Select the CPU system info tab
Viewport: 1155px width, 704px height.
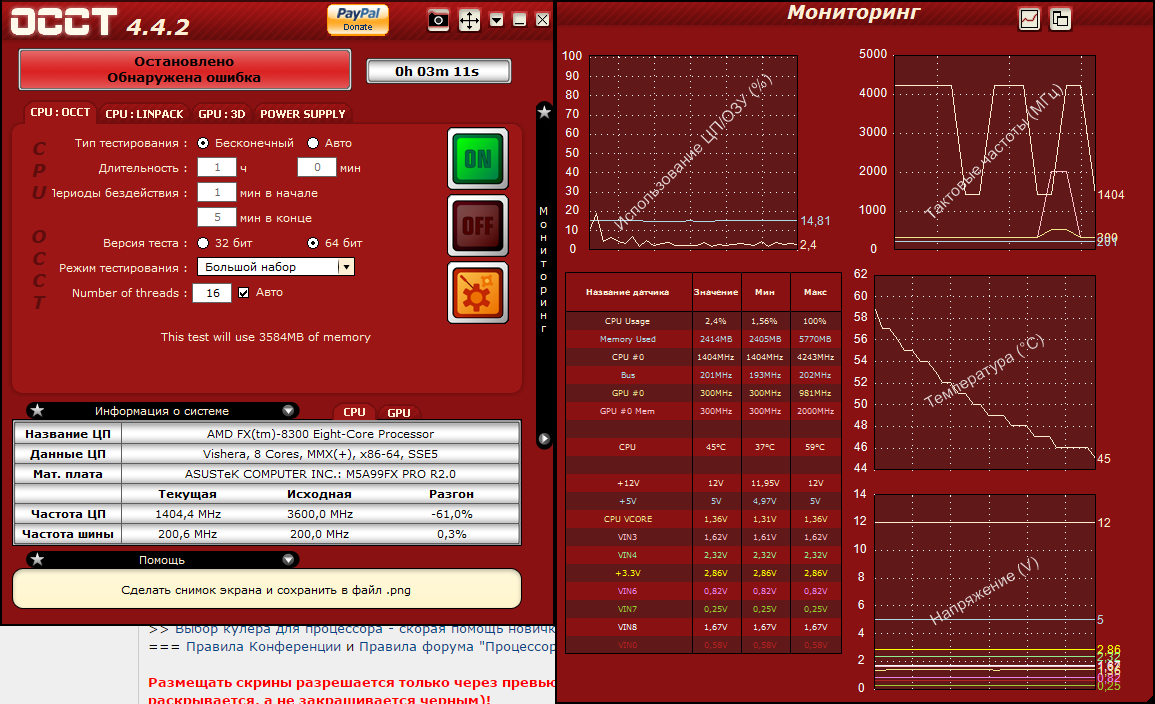point(354,412)
